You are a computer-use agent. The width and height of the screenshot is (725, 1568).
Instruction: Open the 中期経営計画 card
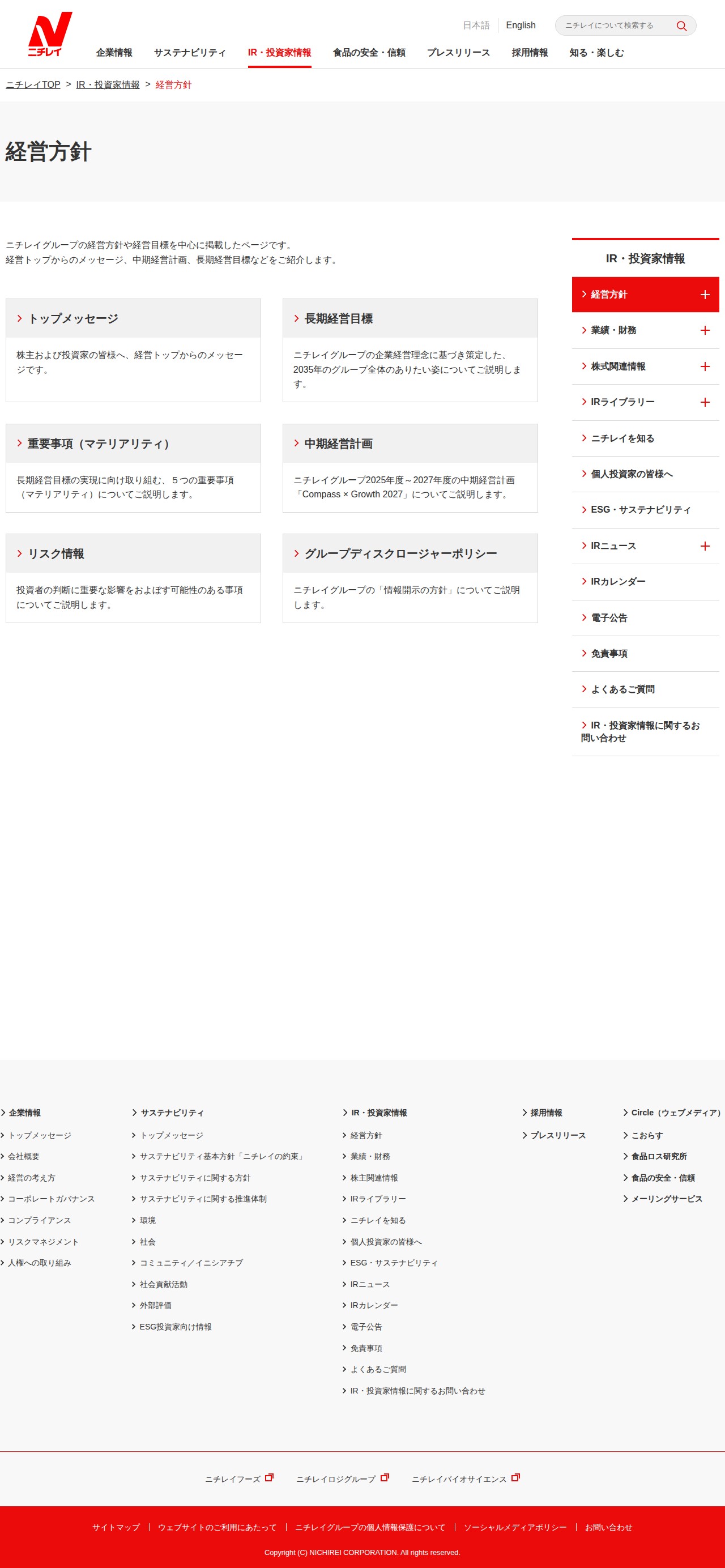[410, 468]
